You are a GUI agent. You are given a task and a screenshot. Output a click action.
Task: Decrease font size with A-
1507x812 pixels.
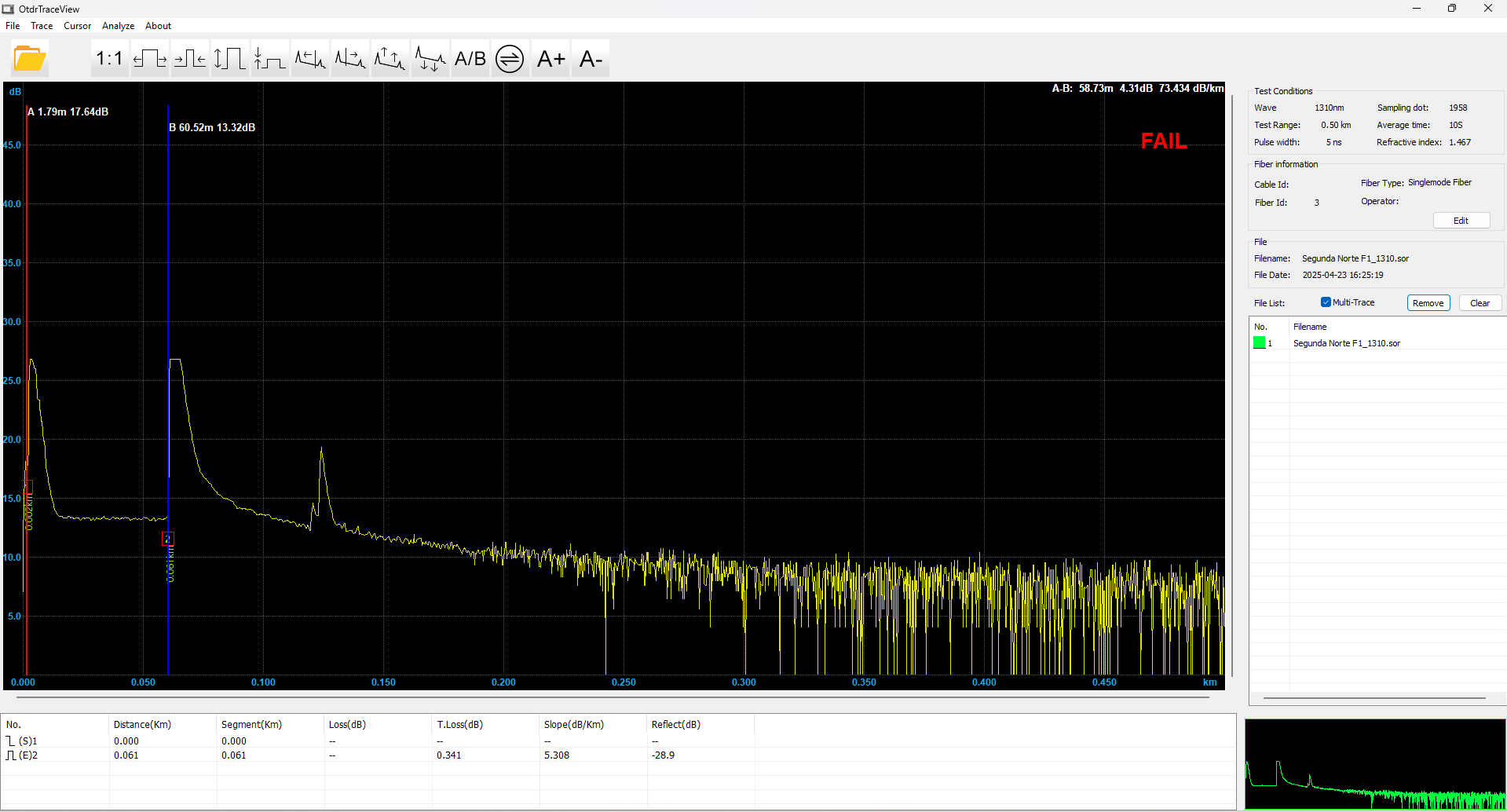coord(591,59)
